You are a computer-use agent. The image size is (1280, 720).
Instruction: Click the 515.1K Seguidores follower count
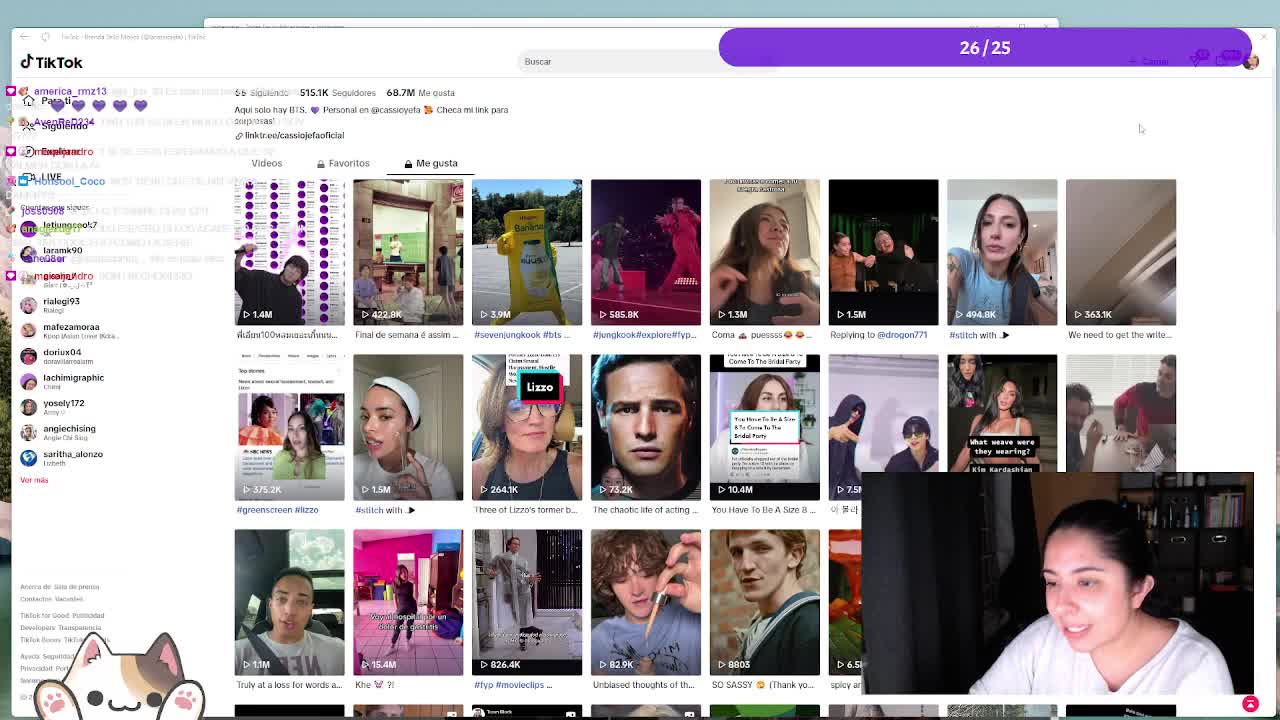click(337, 93)
